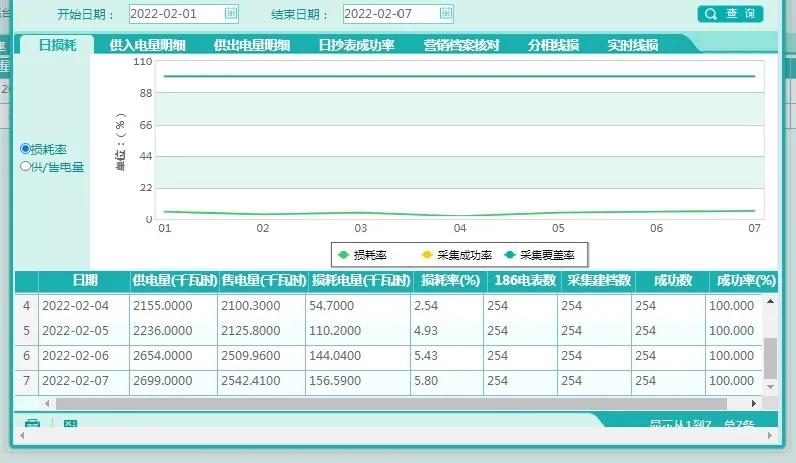This screenshot has width=796, height=463.
Task: Sort by the 损耗电量(千瓦时) column header
Action: point(360,281)
